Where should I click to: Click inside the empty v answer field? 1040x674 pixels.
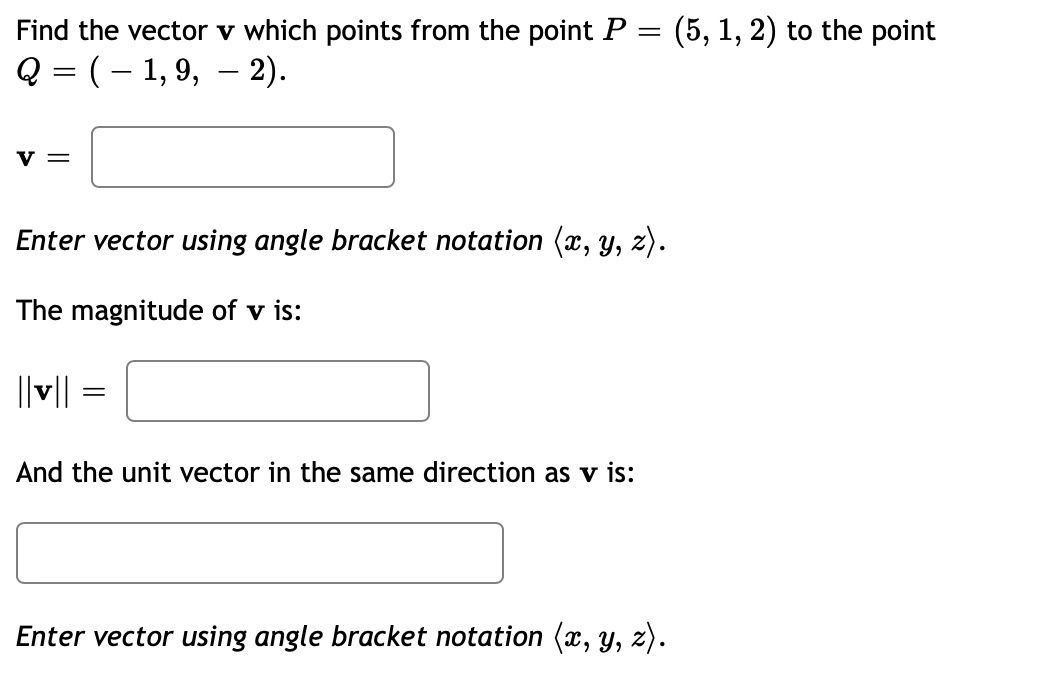[x=242, y=157]
